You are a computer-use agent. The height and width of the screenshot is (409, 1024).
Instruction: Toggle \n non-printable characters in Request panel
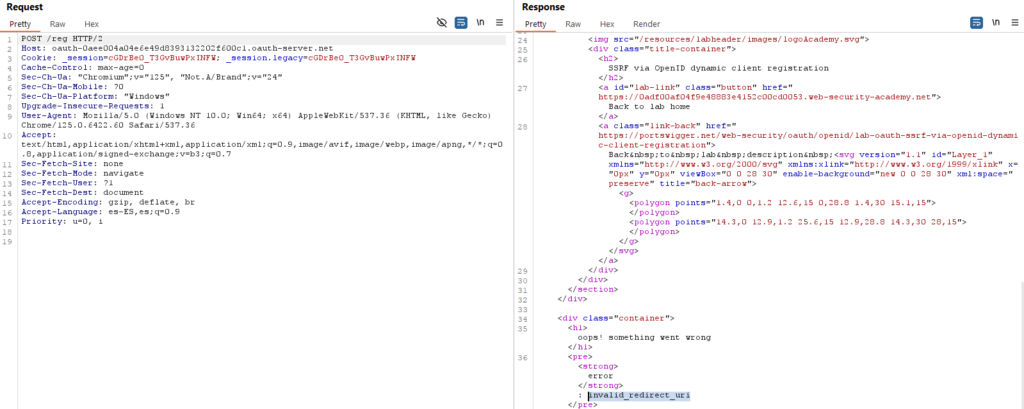[481, 22]
